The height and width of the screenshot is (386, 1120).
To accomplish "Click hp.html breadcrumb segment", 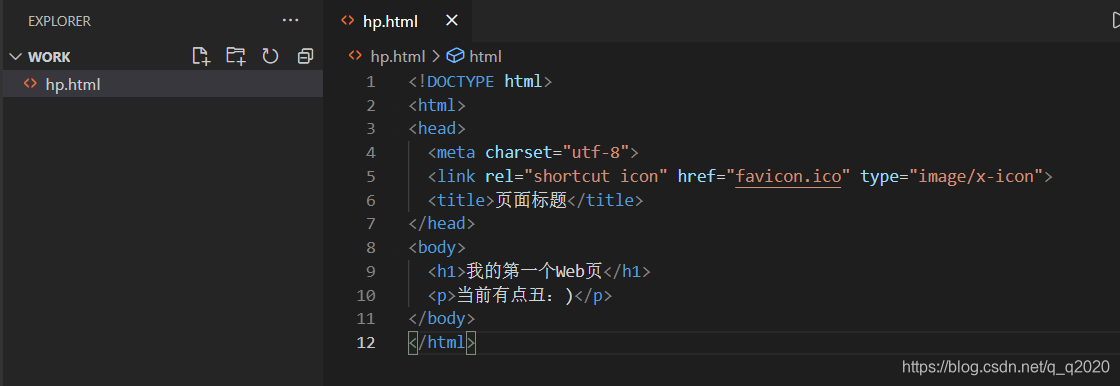I will click(398, 56).
